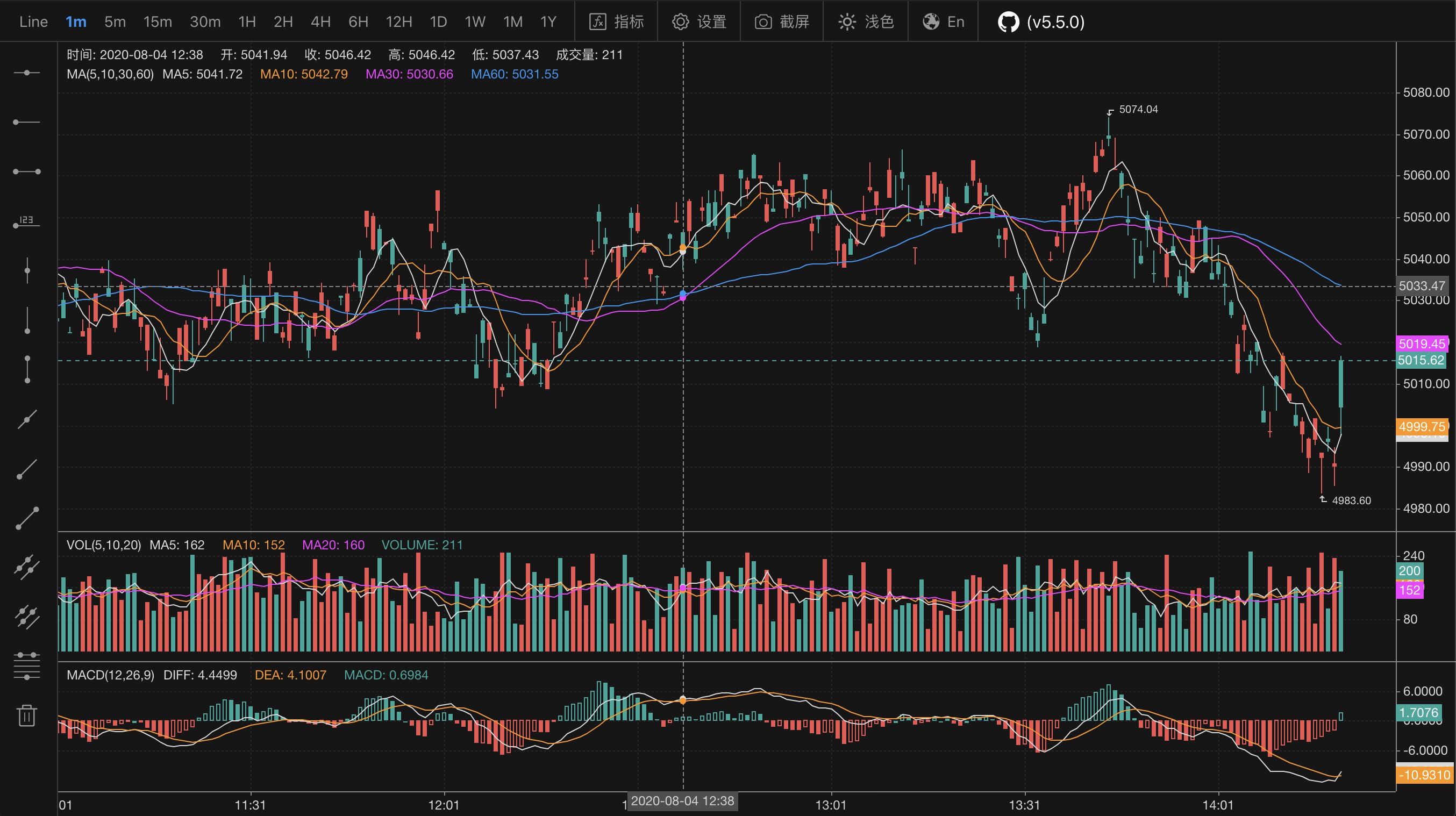The height and width of the screenshot is (816, 1456).
Task: Select the horizontal straight line drawing tool
Action: point(26,73)
